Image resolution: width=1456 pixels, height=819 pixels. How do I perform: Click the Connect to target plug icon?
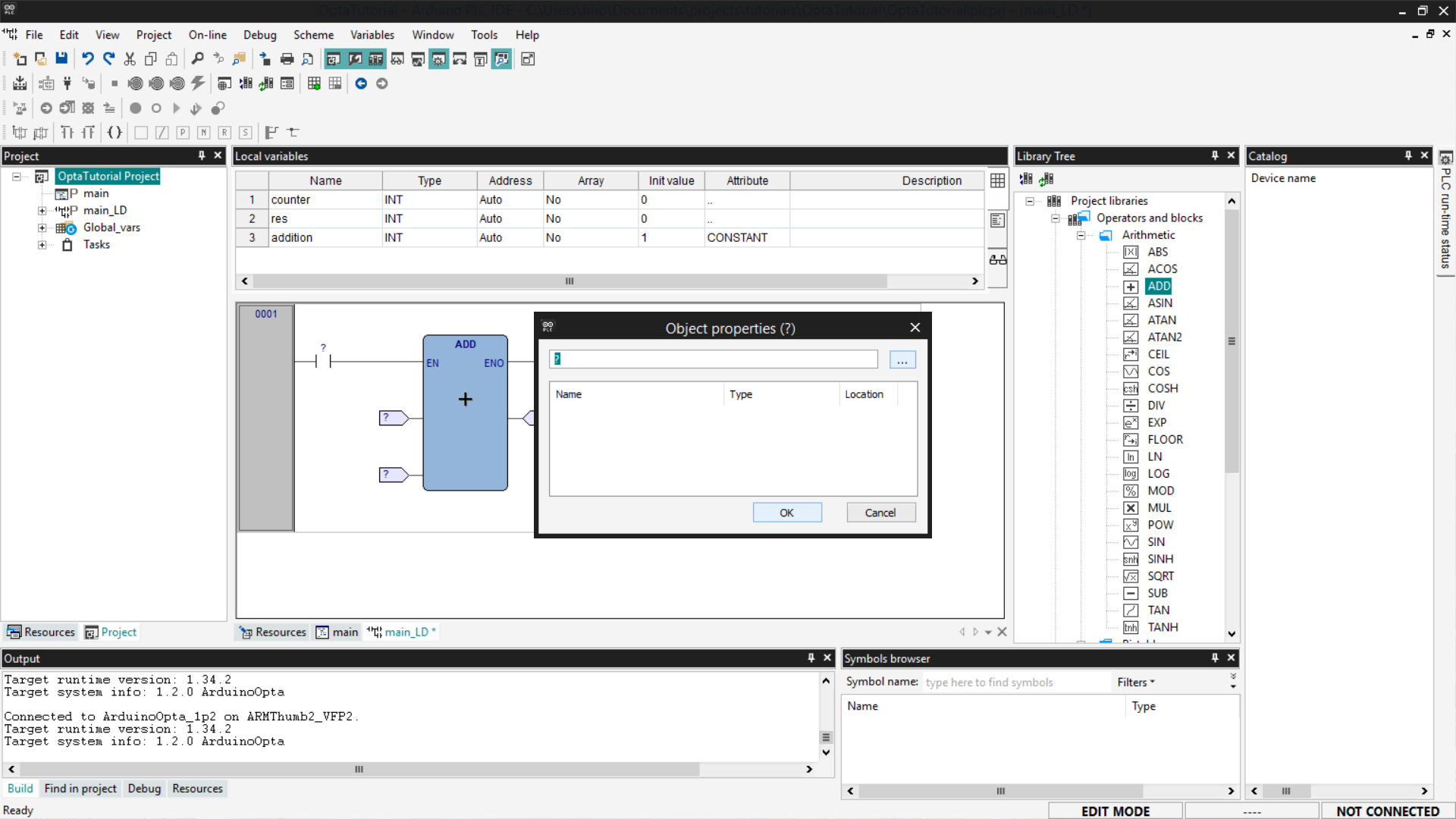(67, 83)
